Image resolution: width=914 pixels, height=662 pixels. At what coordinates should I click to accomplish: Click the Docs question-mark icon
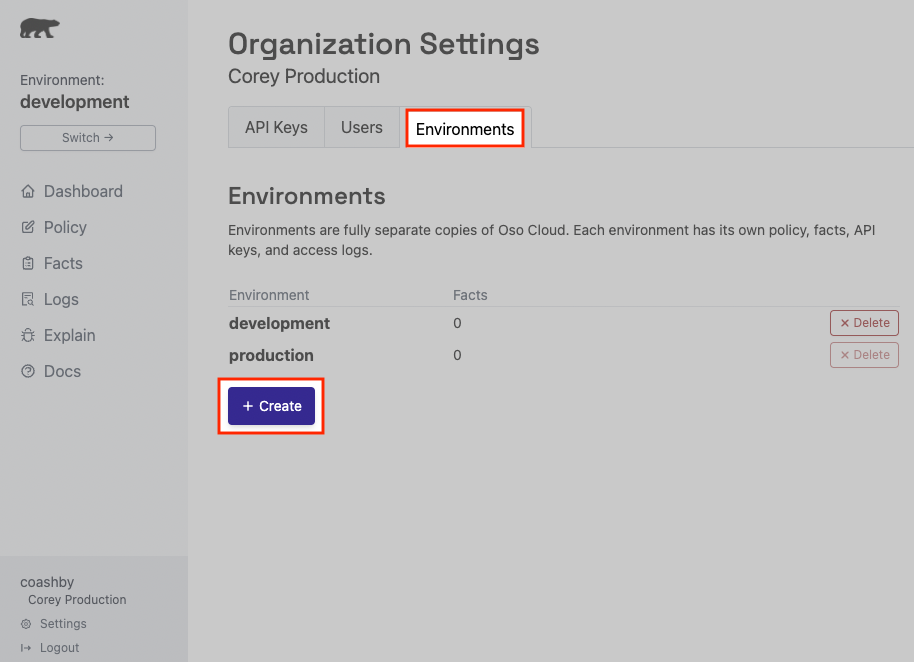[x=28, y=371]
